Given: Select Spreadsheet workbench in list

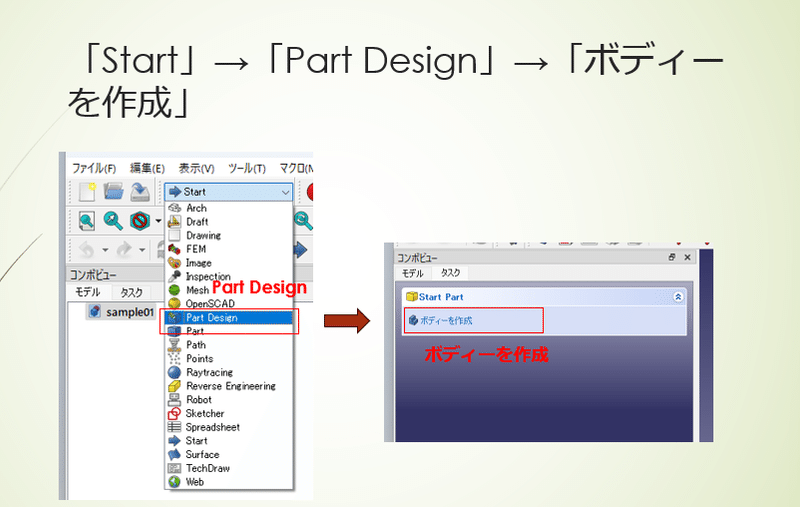Looking at the screenshot, I should tap(229, 427).
